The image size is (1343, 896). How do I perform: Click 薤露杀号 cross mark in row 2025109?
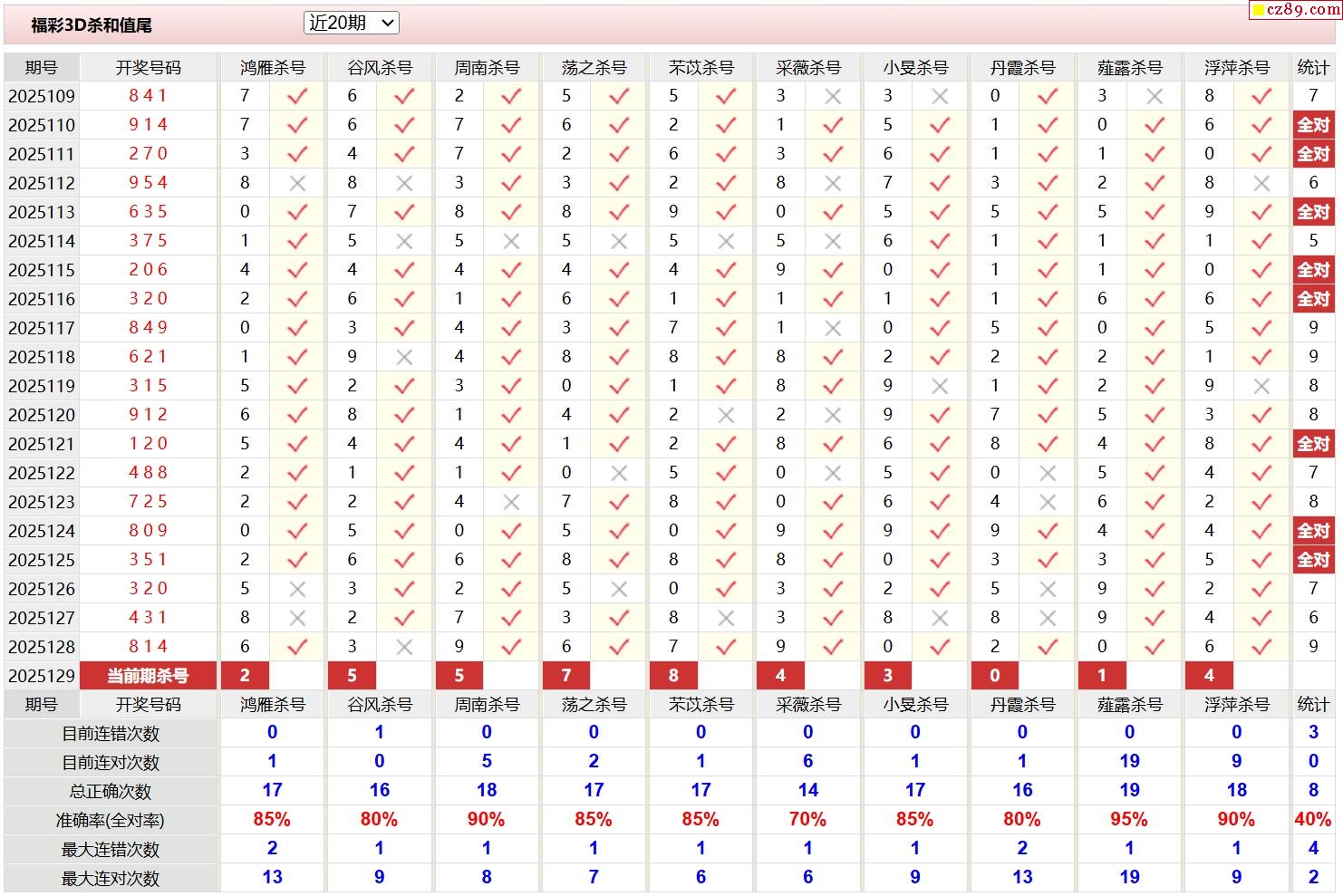(1155, 96)
